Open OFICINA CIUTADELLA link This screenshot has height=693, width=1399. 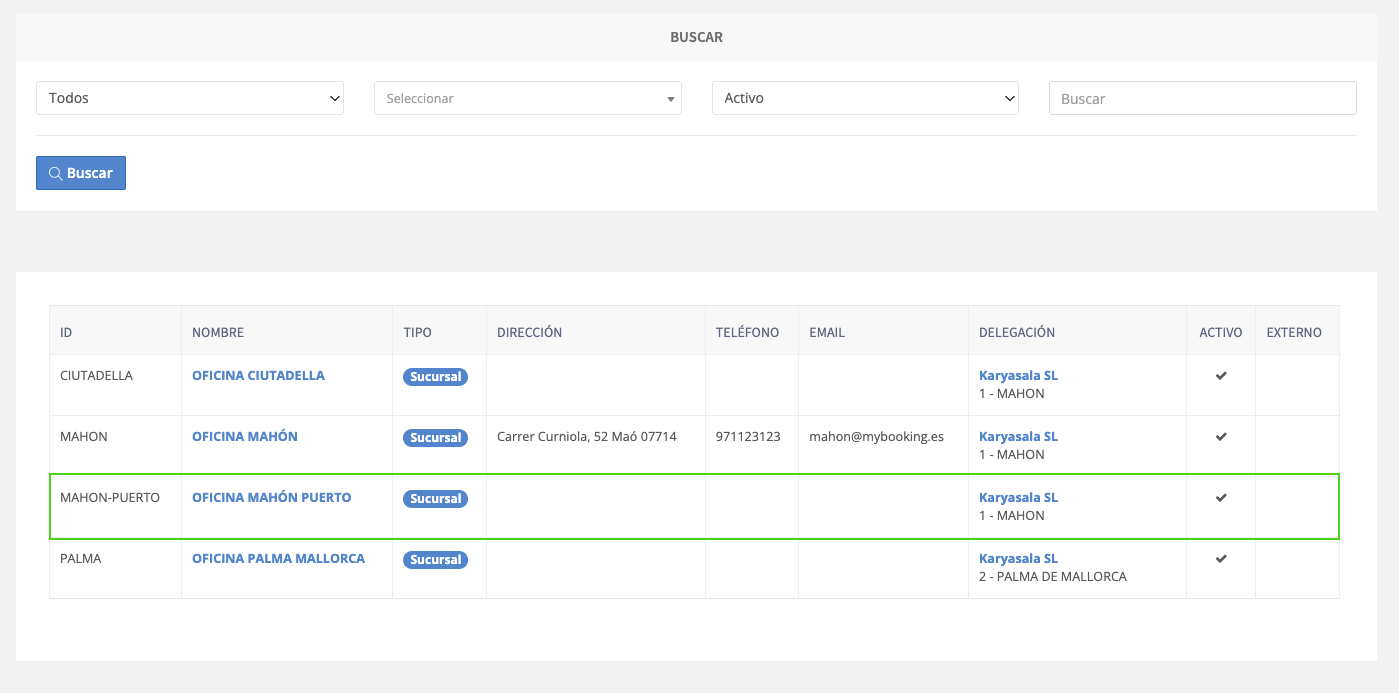point(258,376)
